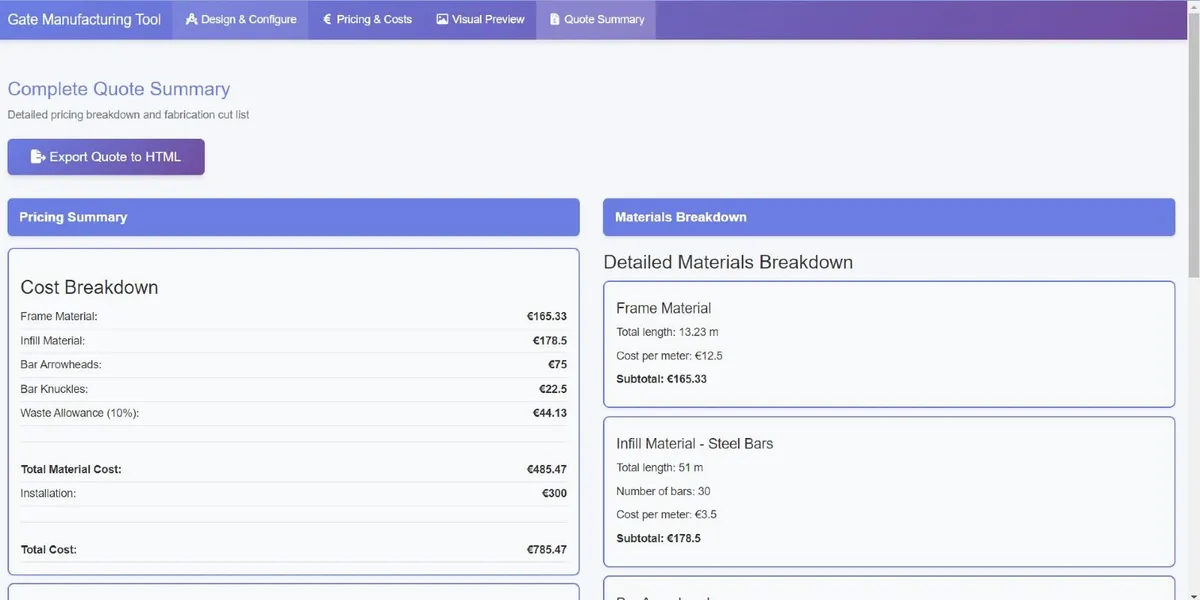Select the €44.13 waste value

pyautogui.click(x=550, y=413)
